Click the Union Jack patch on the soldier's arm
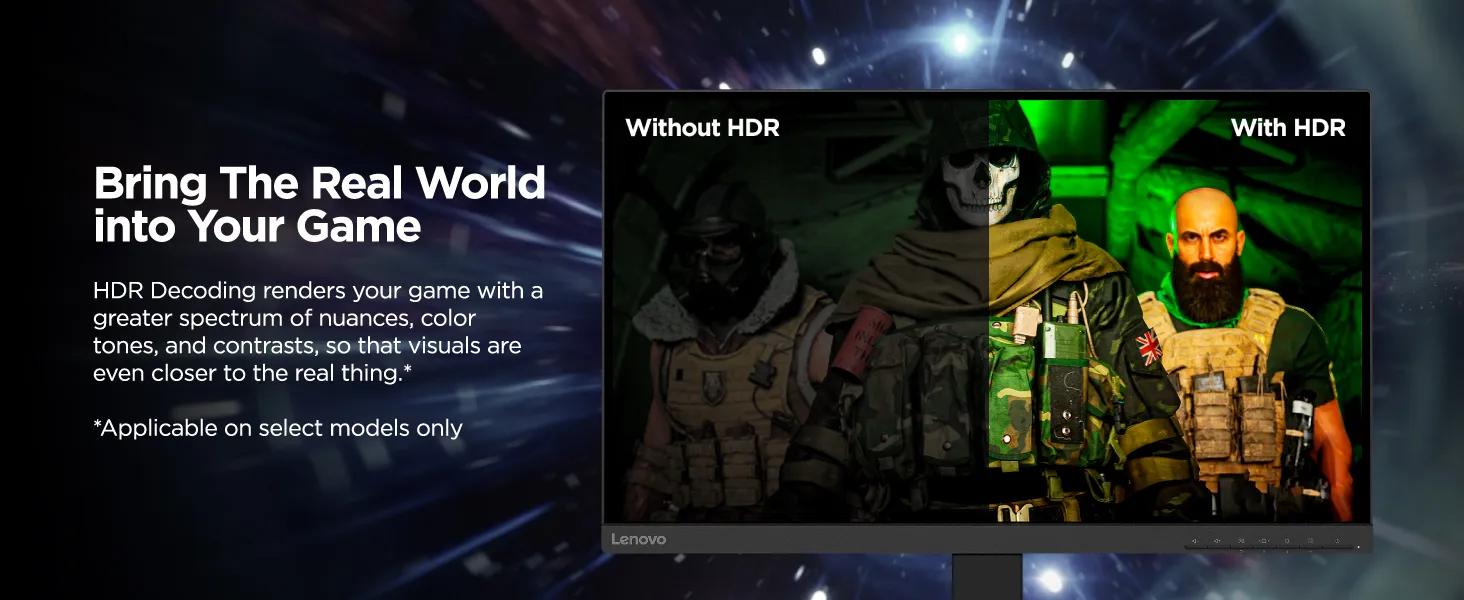Viewport: 1464px width, 600px height. click(1147, 346)
